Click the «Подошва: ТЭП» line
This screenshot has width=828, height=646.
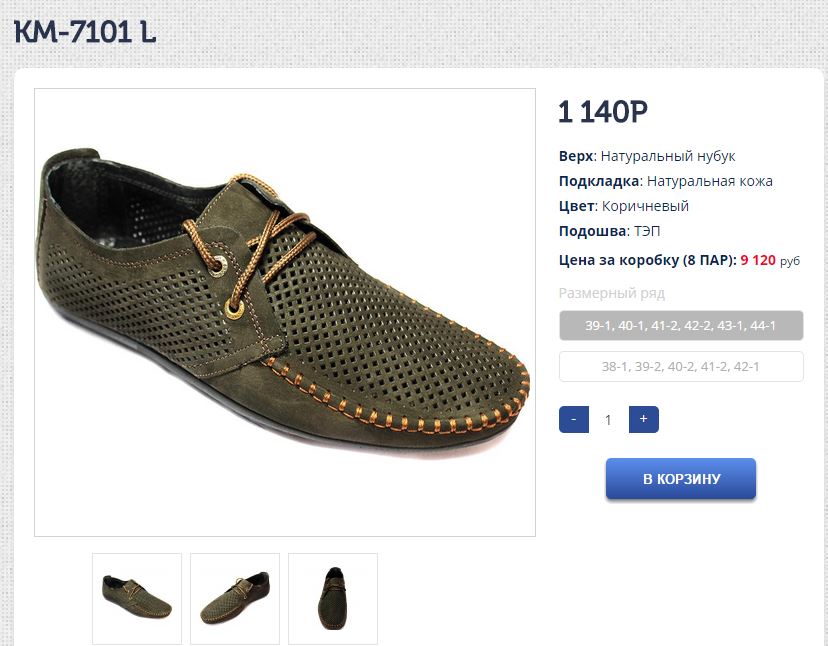tap(610, 231)
